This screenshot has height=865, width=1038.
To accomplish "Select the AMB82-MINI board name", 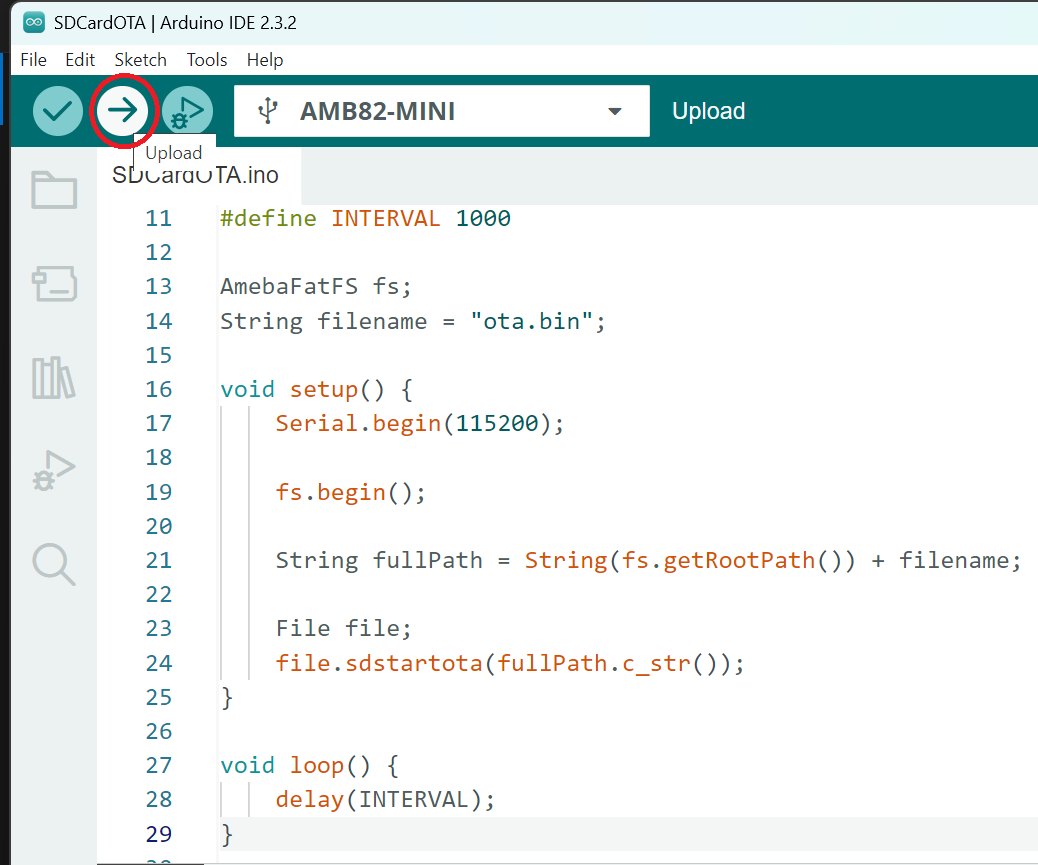I will coord(377,111).
